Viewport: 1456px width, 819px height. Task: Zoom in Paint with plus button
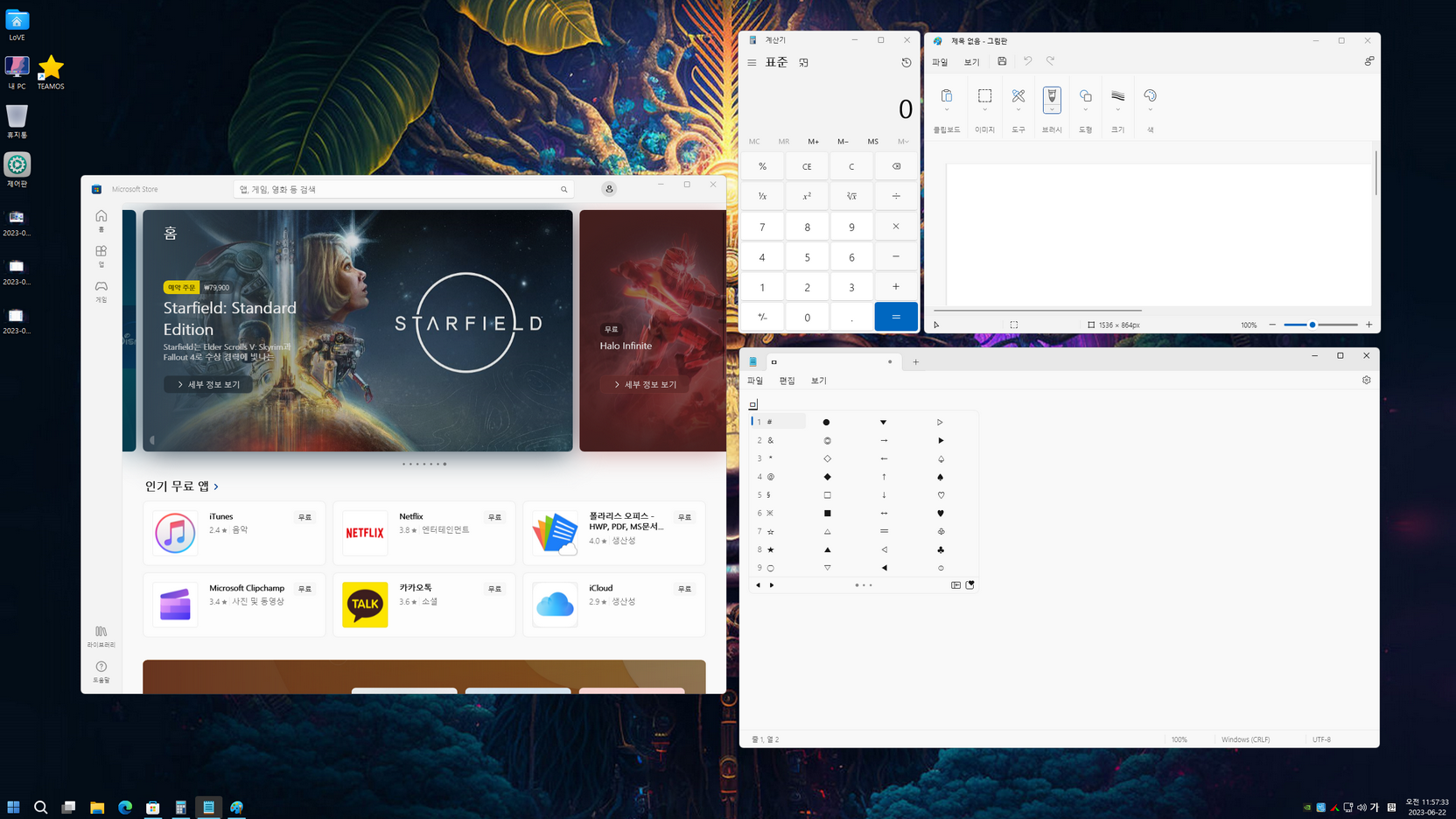[x=1368, y=325]
